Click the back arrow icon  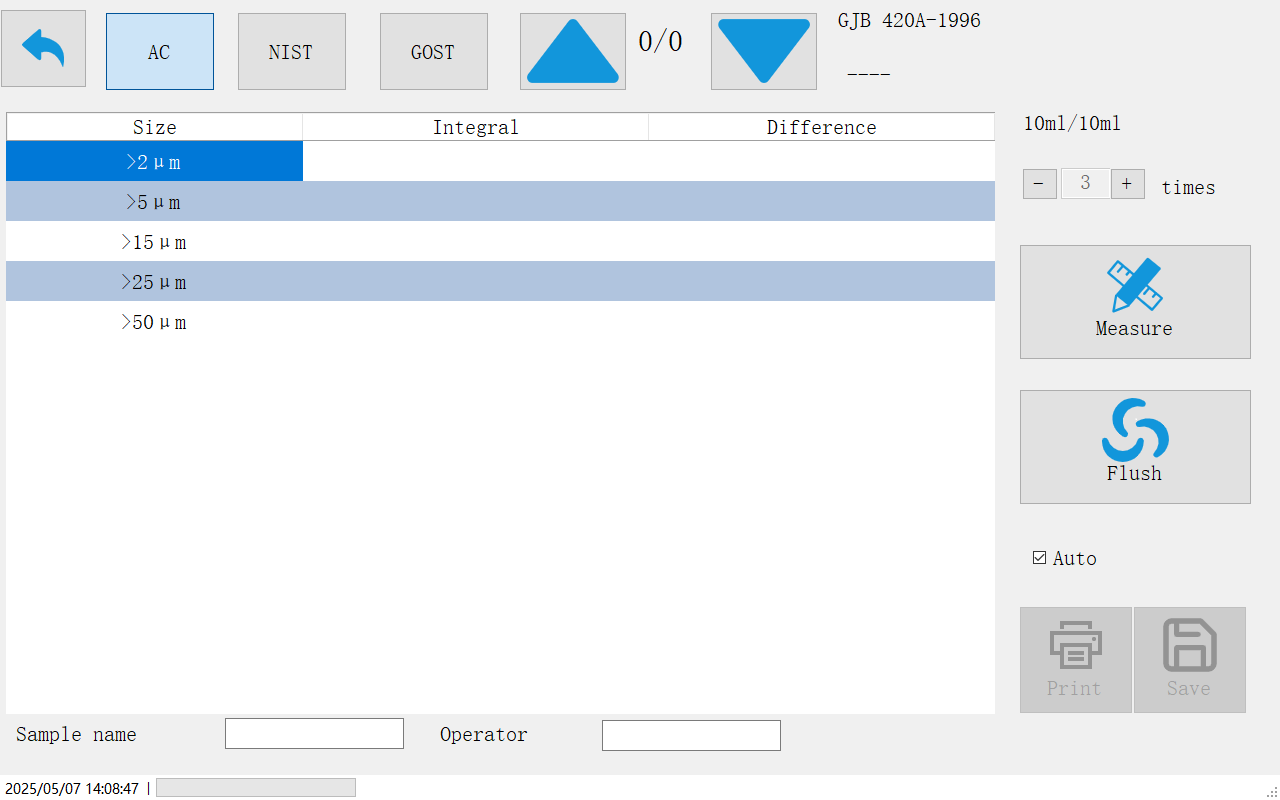[43, 49]
